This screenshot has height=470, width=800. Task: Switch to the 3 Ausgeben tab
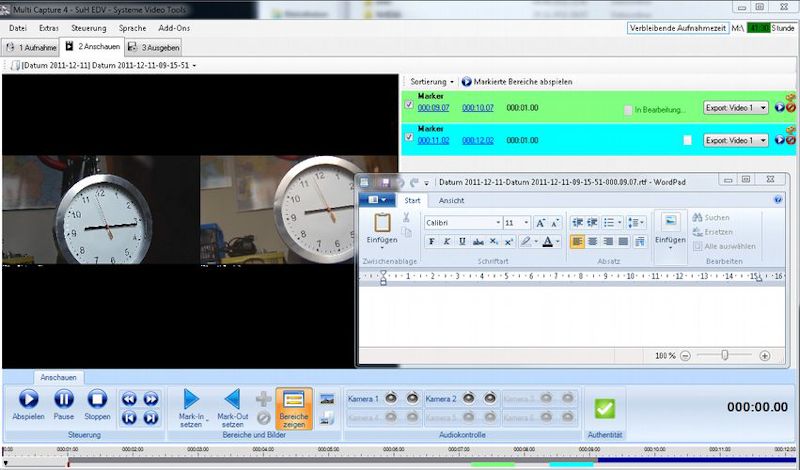click(158, 47)
